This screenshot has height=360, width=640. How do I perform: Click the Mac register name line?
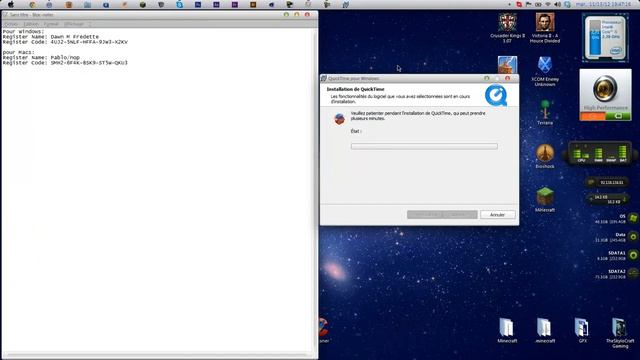pos(41,58)
